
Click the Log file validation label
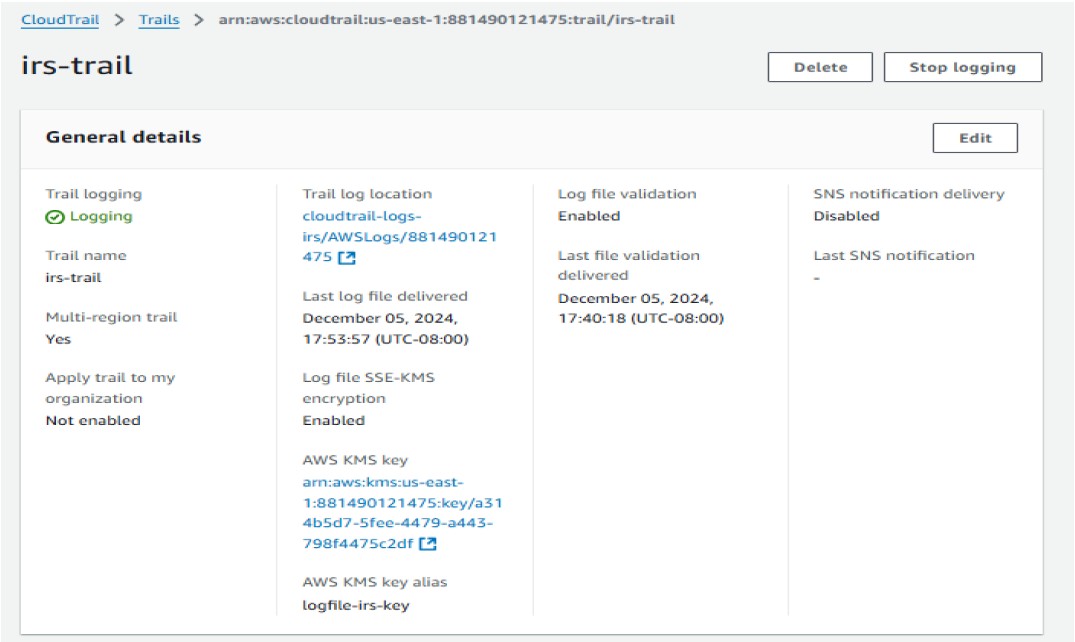[627, 194]
